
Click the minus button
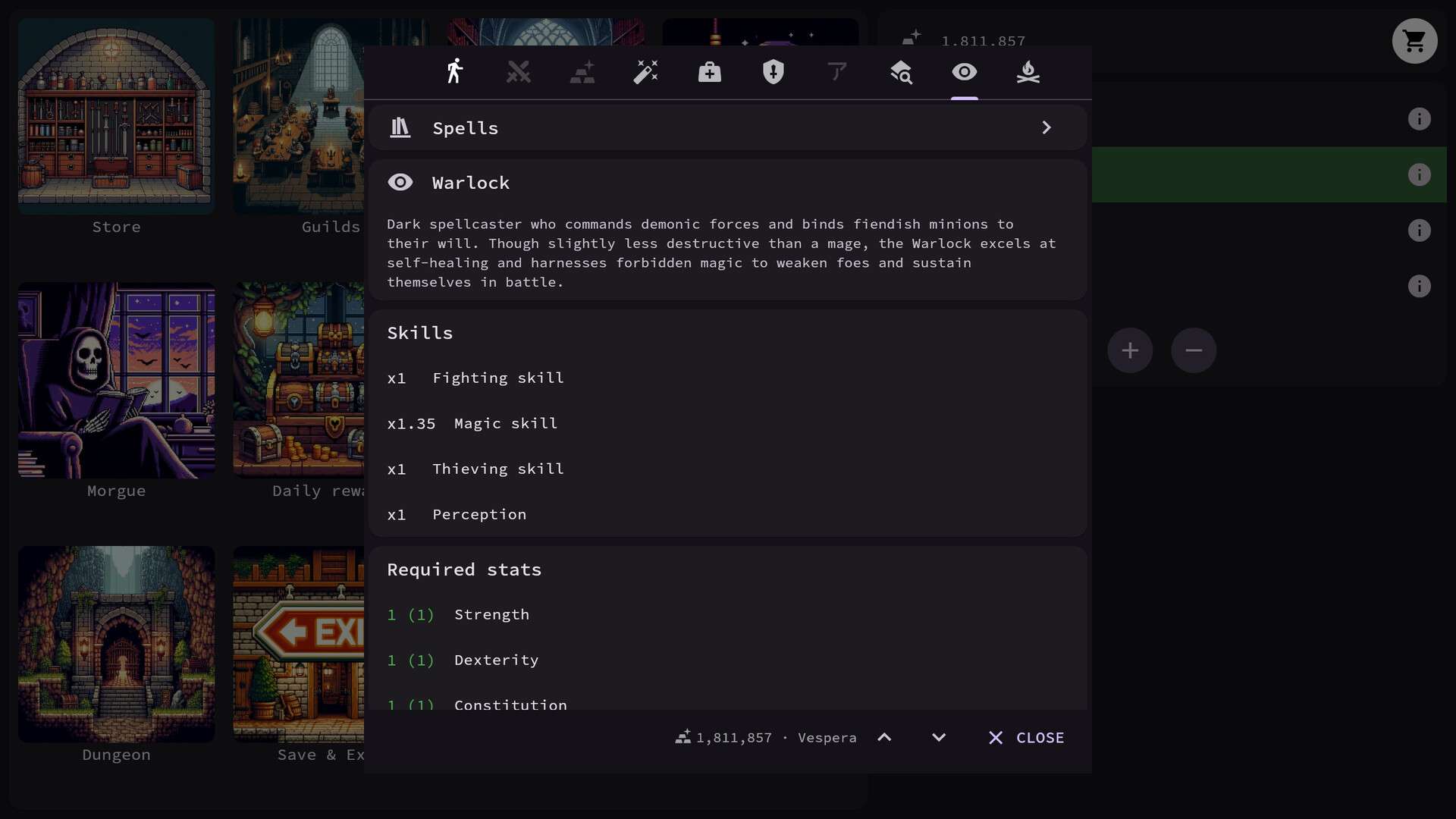tap(1194, 350)
